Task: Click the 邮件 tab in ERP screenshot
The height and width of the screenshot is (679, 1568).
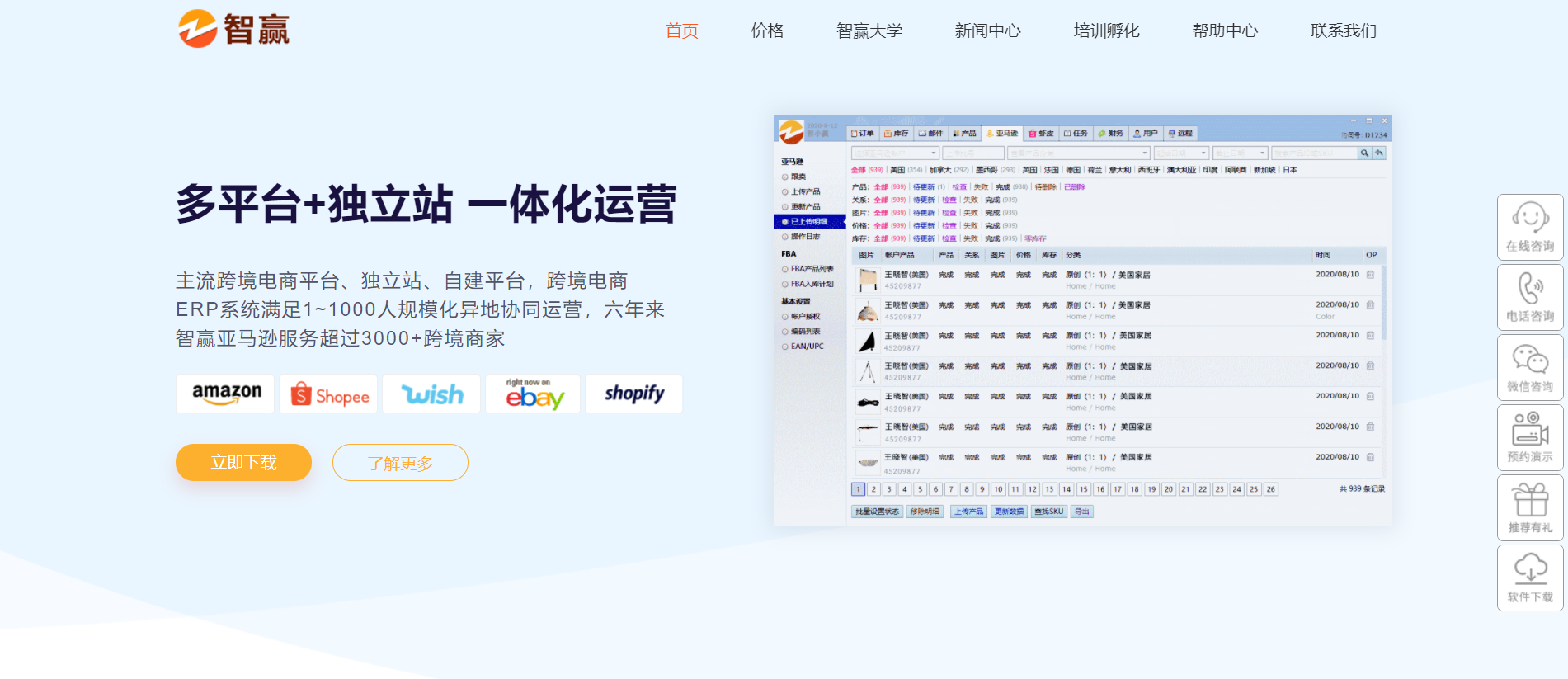Action: coord(931,133)
